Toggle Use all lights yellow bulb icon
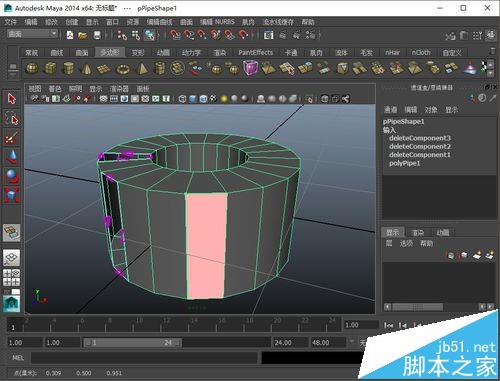The height and width of the screenshot is (381, 500). [x=224, y=99]
